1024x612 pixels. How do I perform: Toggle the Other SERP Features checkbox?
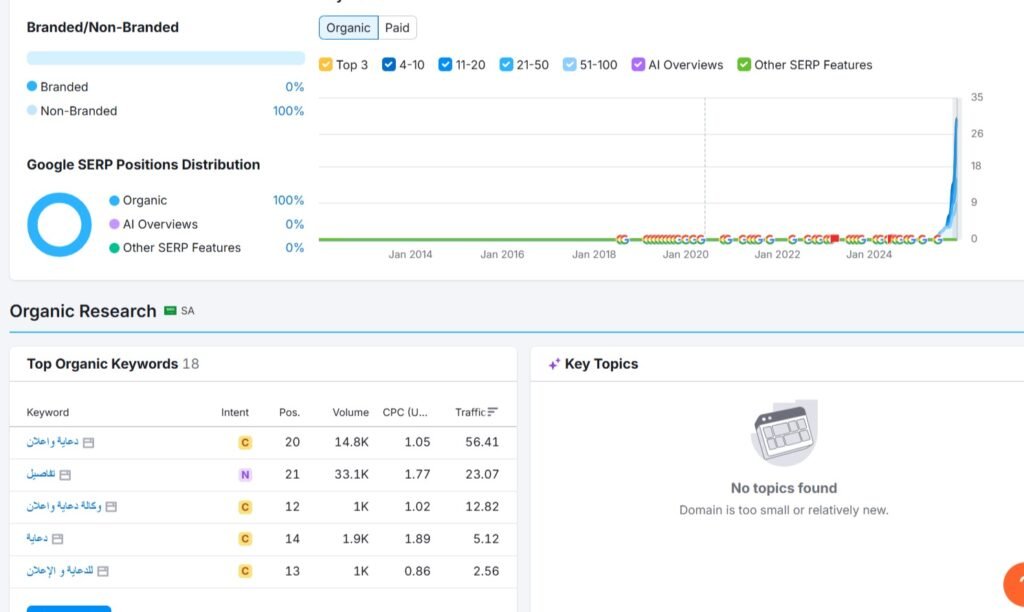[x=744, y=65]
